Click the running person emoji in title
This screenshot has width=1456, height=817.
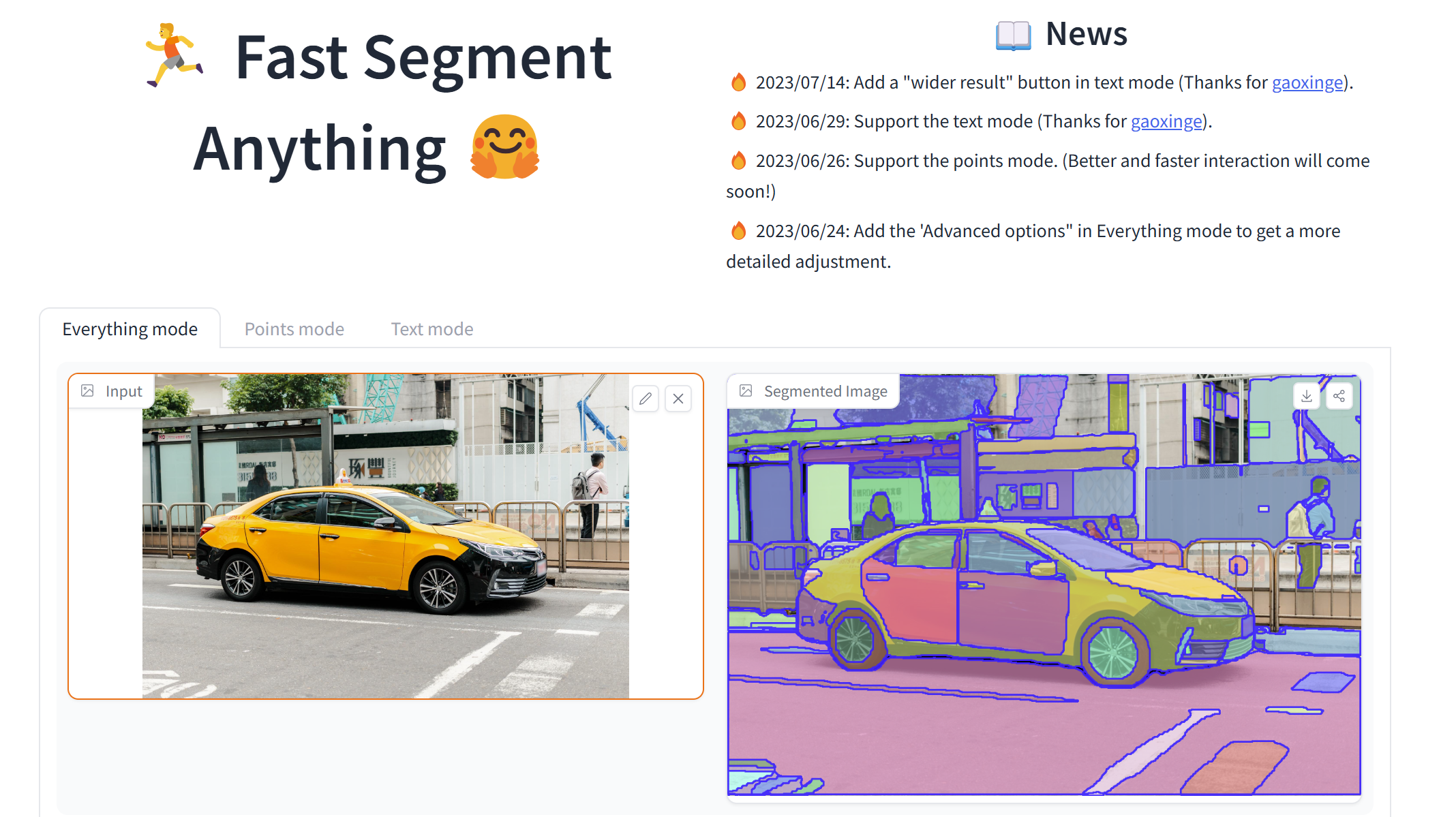click(173, 56)
